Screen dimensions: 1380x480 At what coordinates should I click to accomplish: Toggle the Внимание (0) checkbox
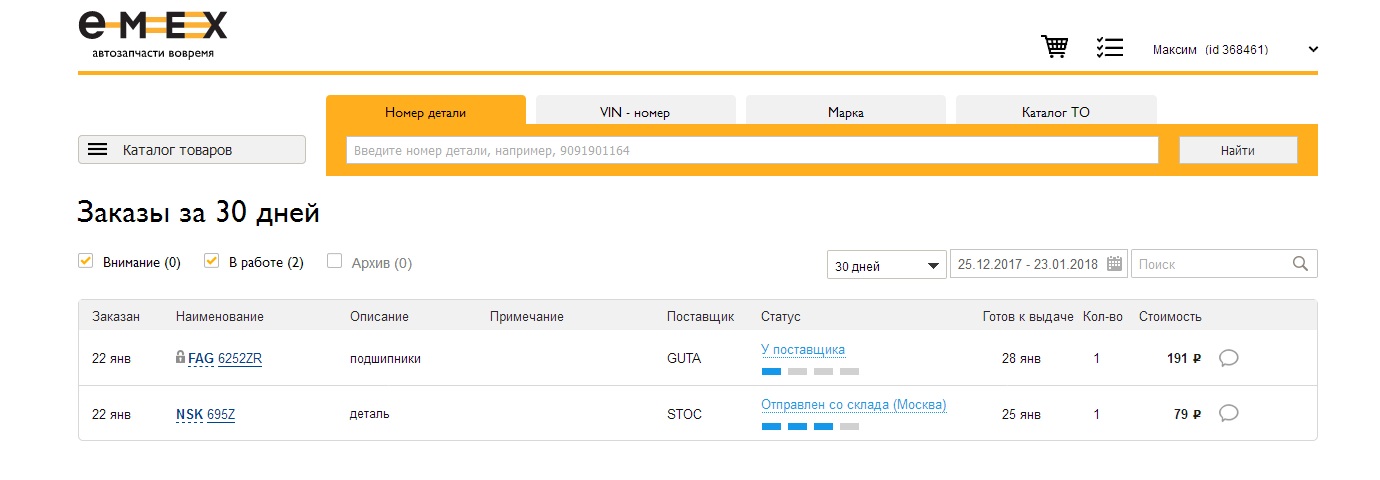(x=86, y=261)
